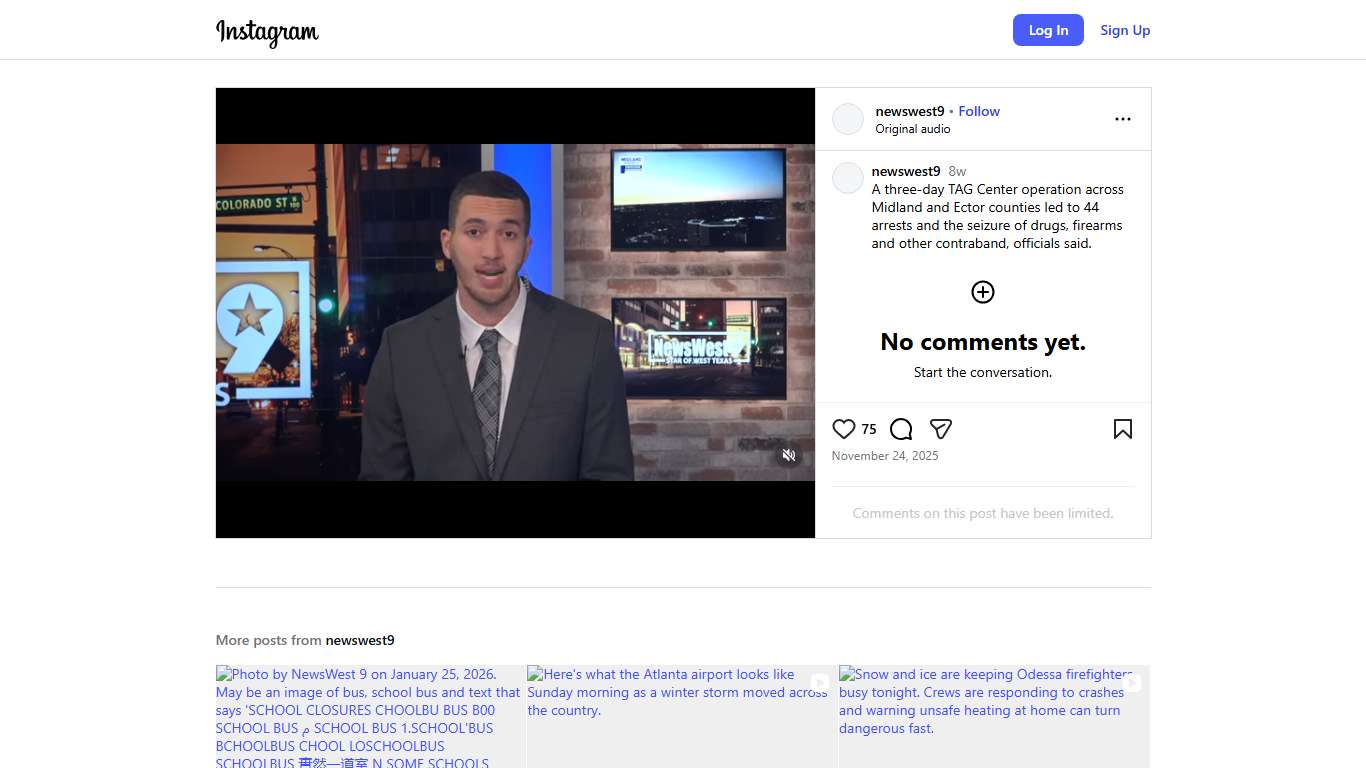The image size is (1366, 768).
Task: Click the newswest9 avatar in header
Action: [847, 119]
